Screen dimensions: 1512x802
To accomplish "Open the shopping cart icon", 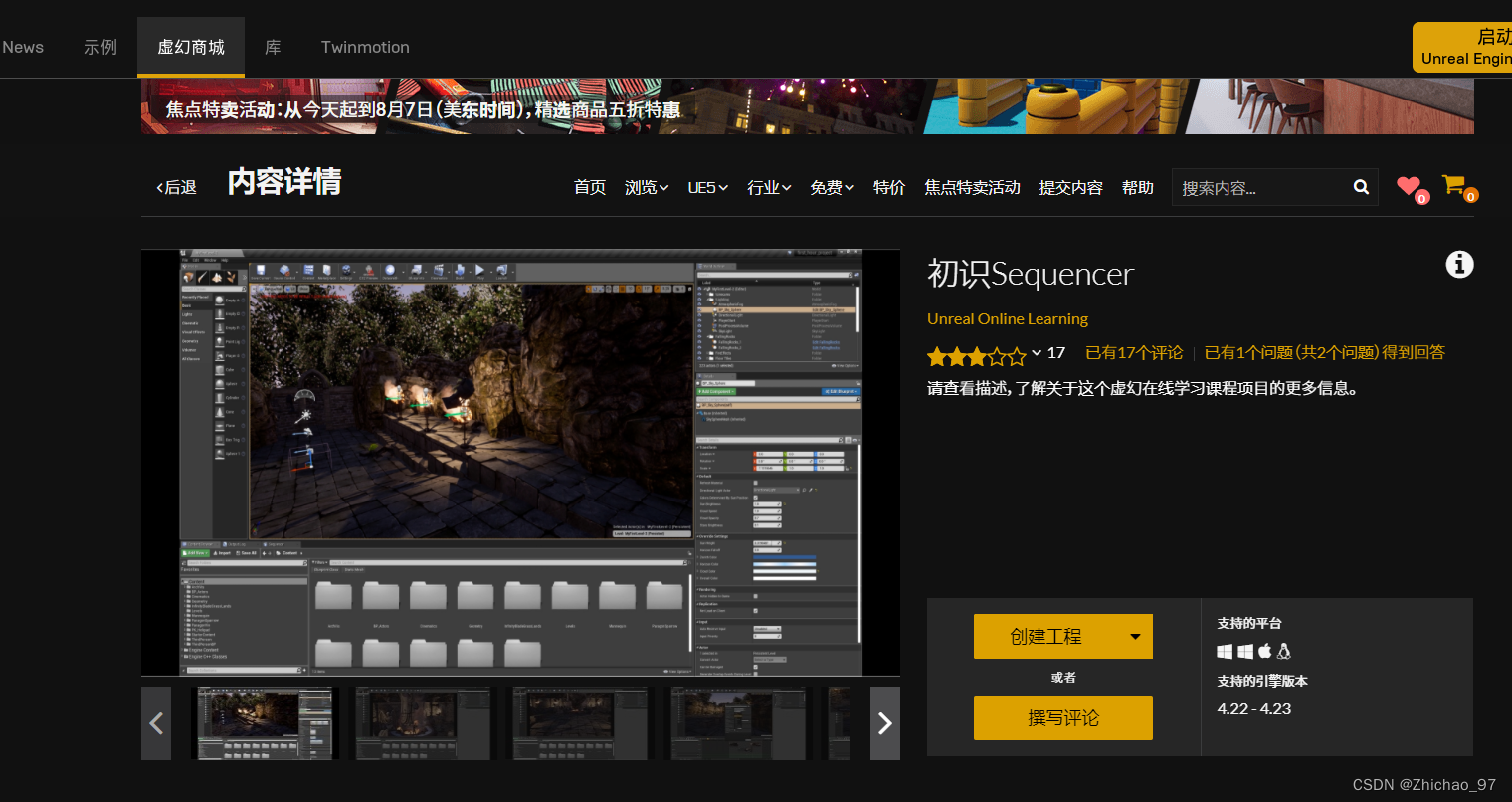I will point(1453,183).
